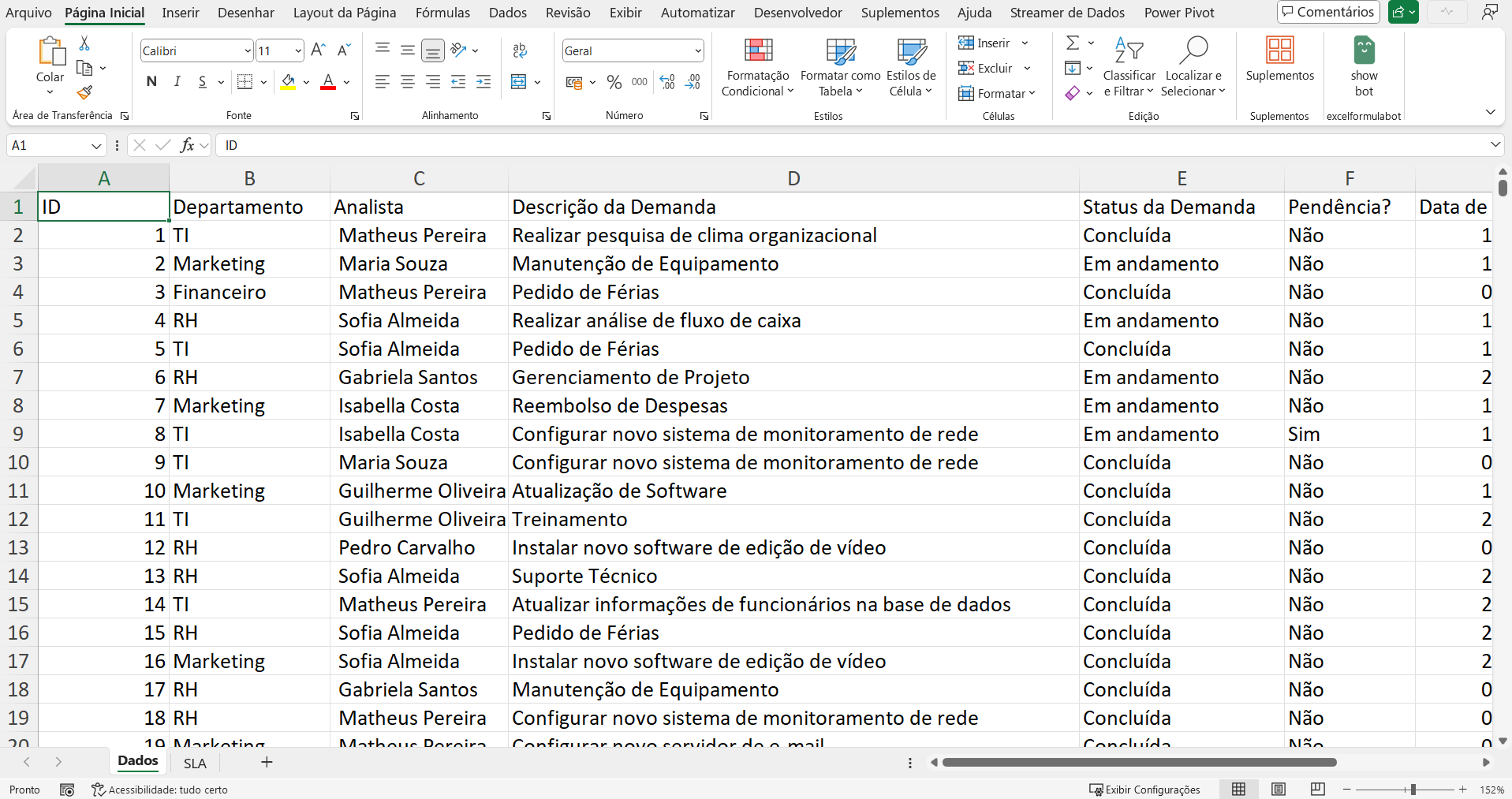Click the percent style icon
Viewport: 1512px width, 799px height.
[x=614, y=82]
